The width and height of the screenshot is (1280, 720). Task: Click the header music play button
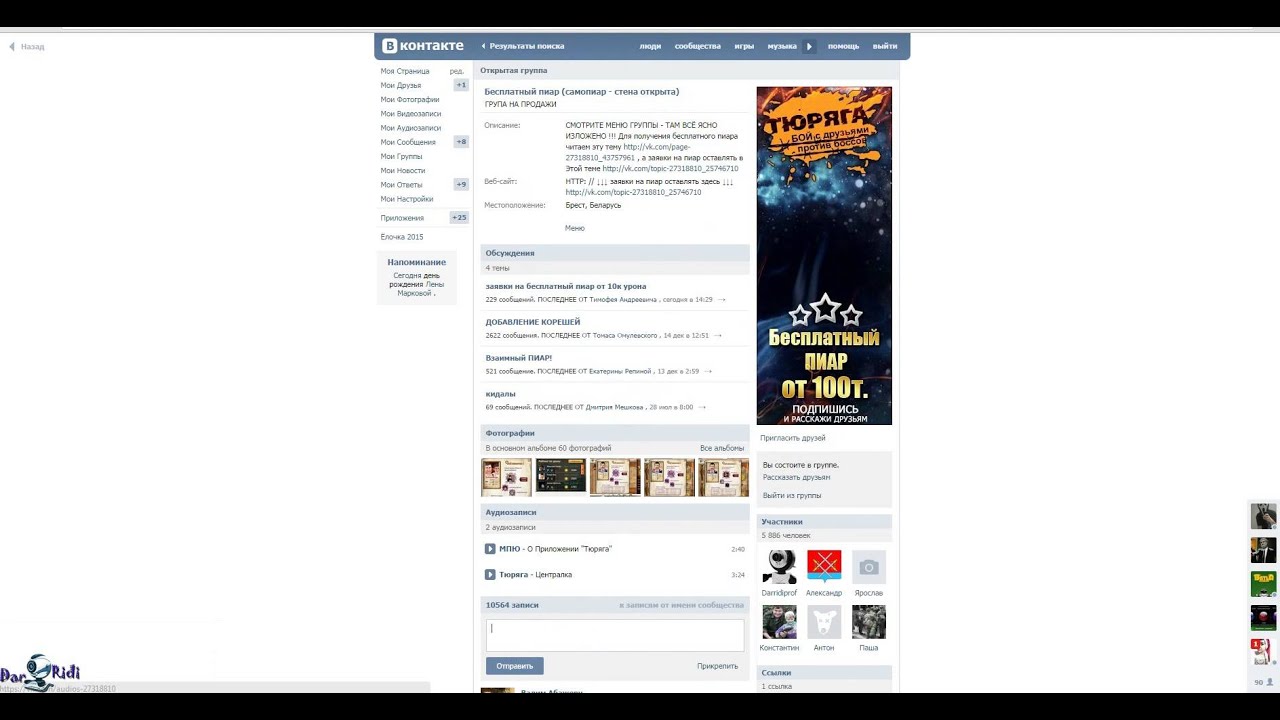(x=810, y=46)
